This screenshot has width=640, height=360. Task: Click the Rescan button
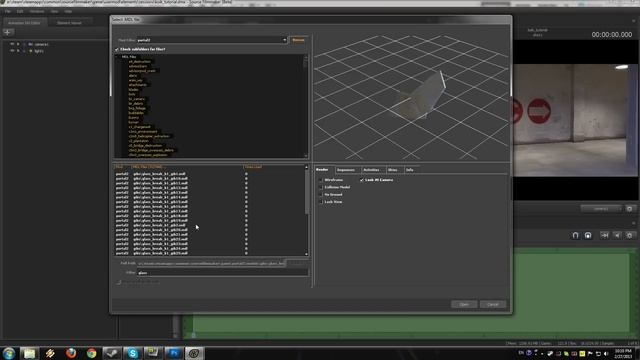[x=298, y=40]
